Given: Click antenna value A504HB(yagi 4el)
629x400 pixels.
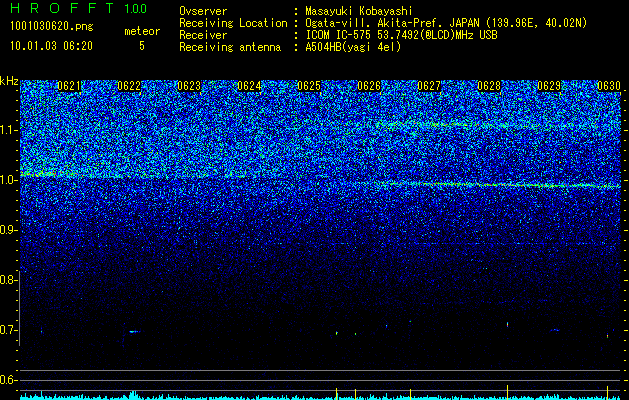Looking at the screenshot, I should pyautogui.click(x=353, y=47).
